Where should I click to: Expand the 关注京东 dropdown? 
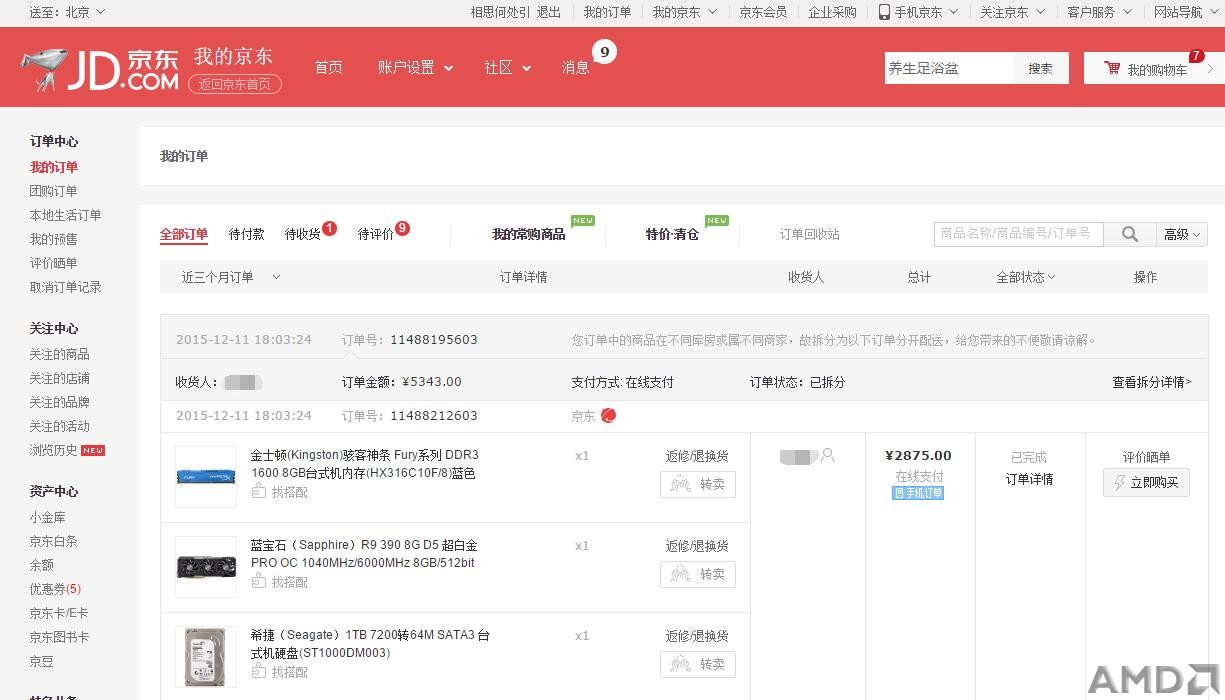1012,12
